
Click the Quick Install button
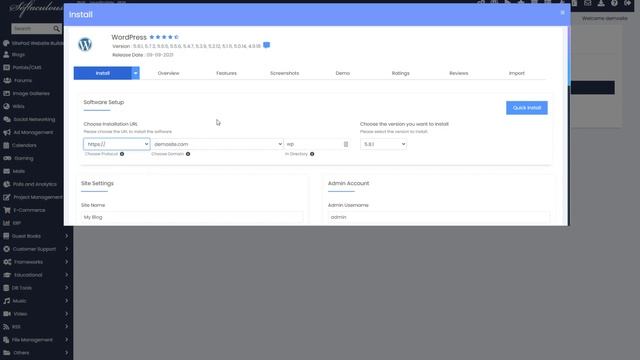pyautogui.click(x=527, y=108)
